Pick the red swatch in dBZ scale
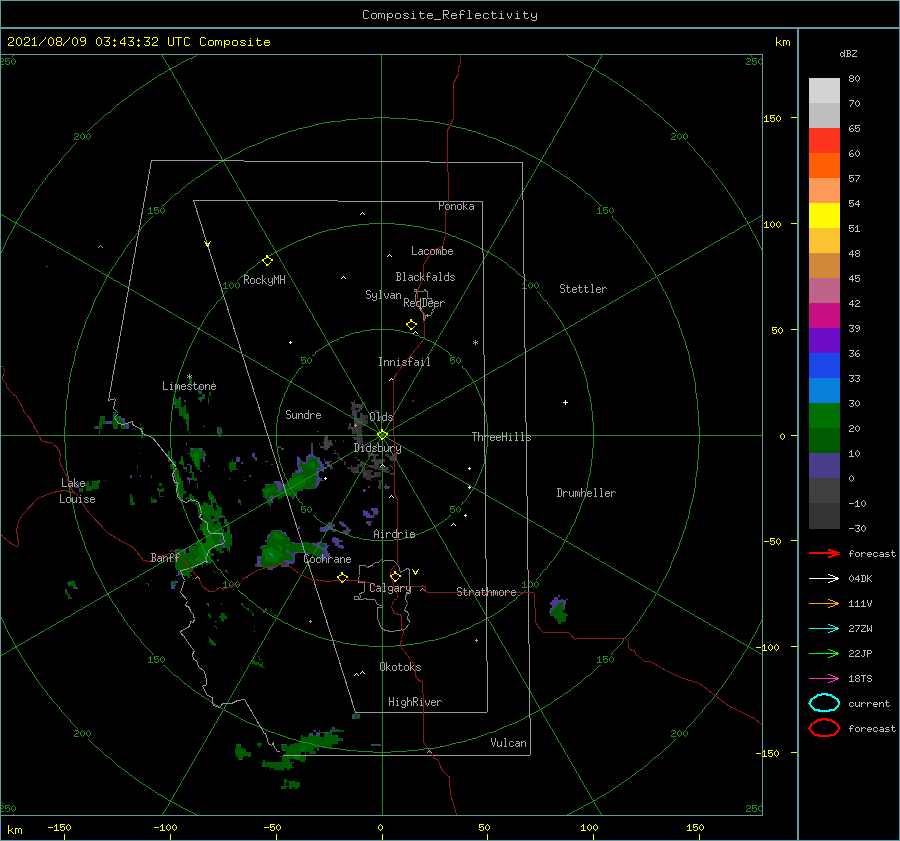 [x=824, y=140]
